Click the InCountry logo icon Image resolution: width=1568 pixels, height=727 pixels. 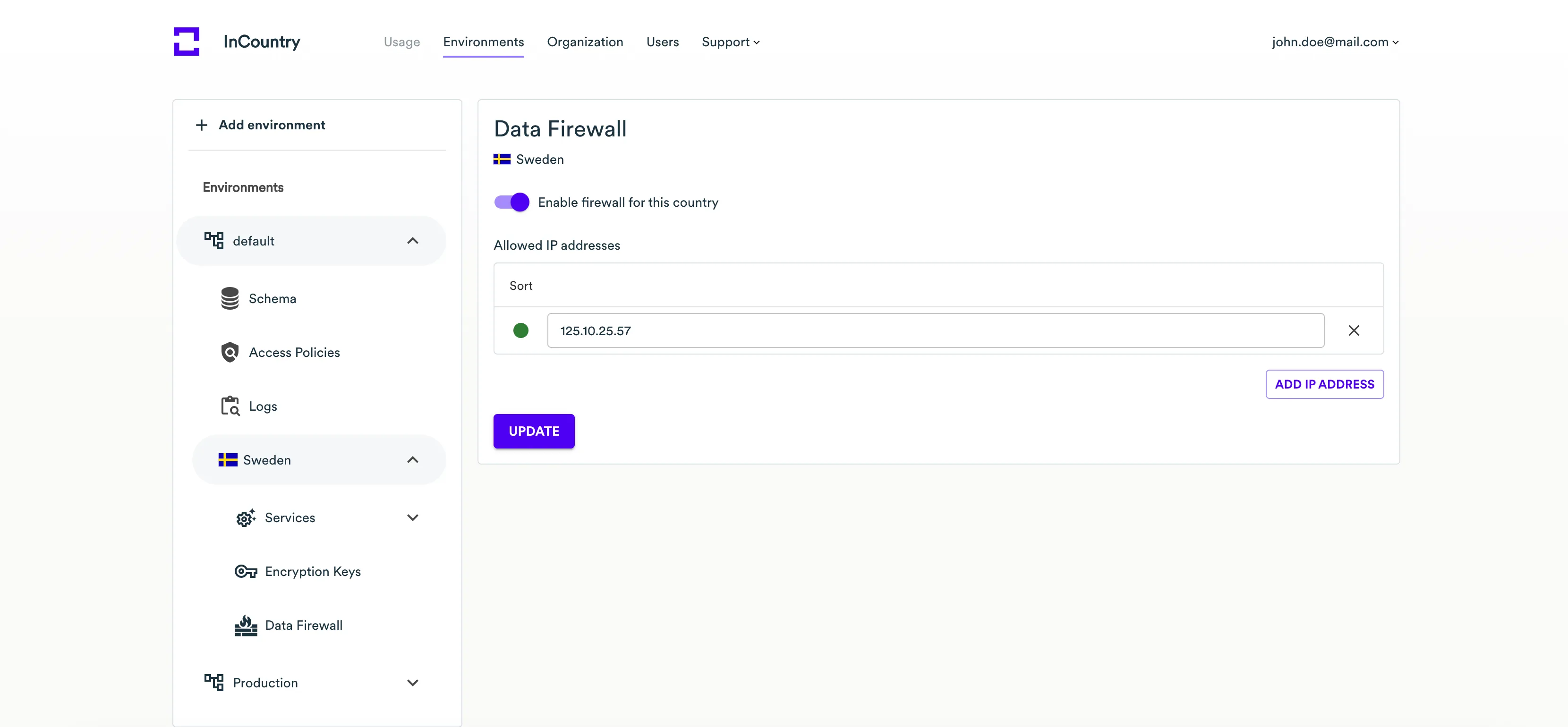click(186, 42)
